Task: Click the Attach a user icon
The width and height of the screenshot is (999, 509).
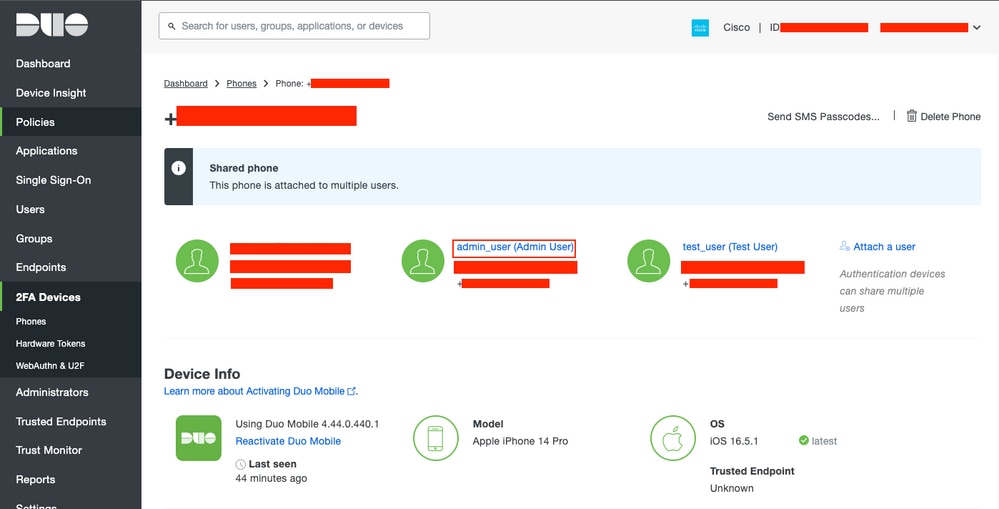Action: point(845,246)
